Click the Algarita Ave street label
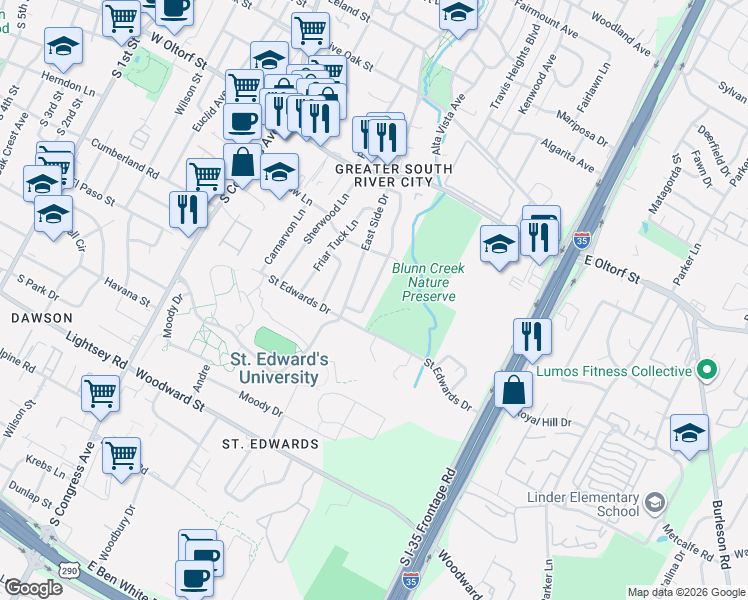The image size is (748, 600). coord(567,155)
